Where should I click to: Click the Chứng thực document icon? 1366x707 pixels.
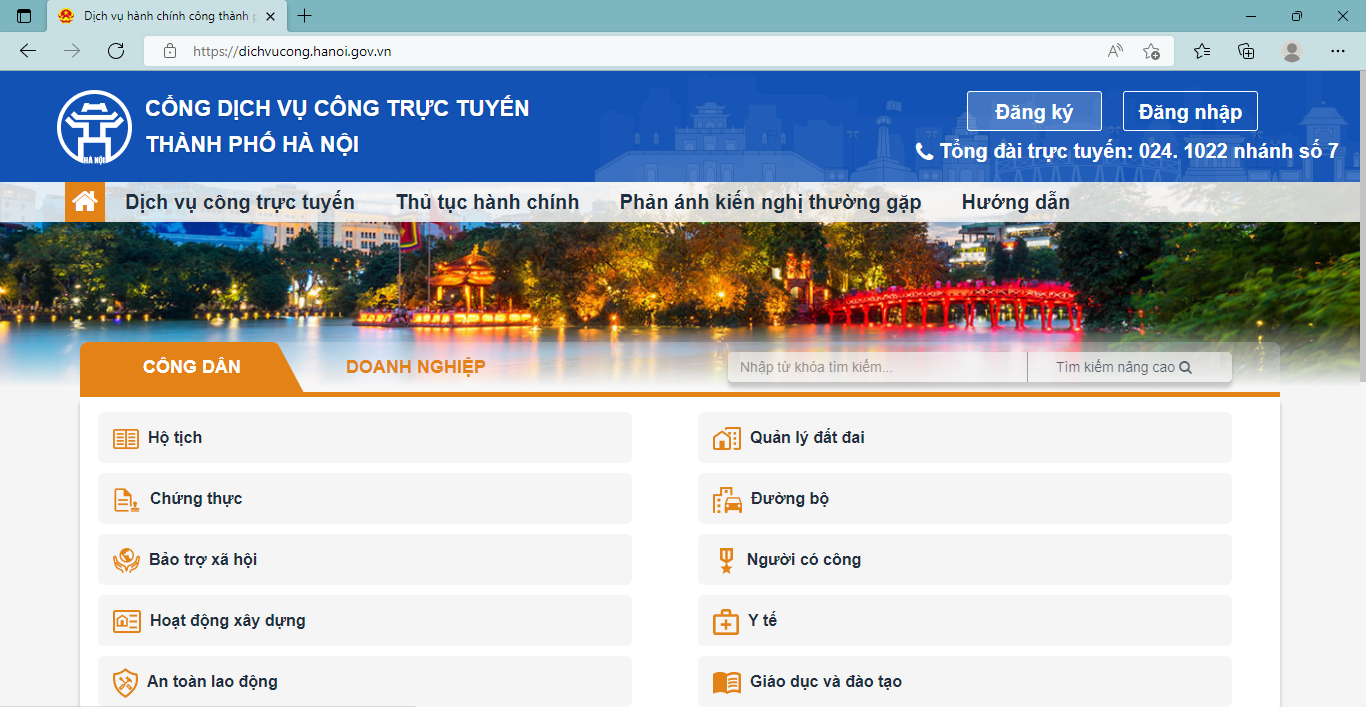tap(126, 499)
